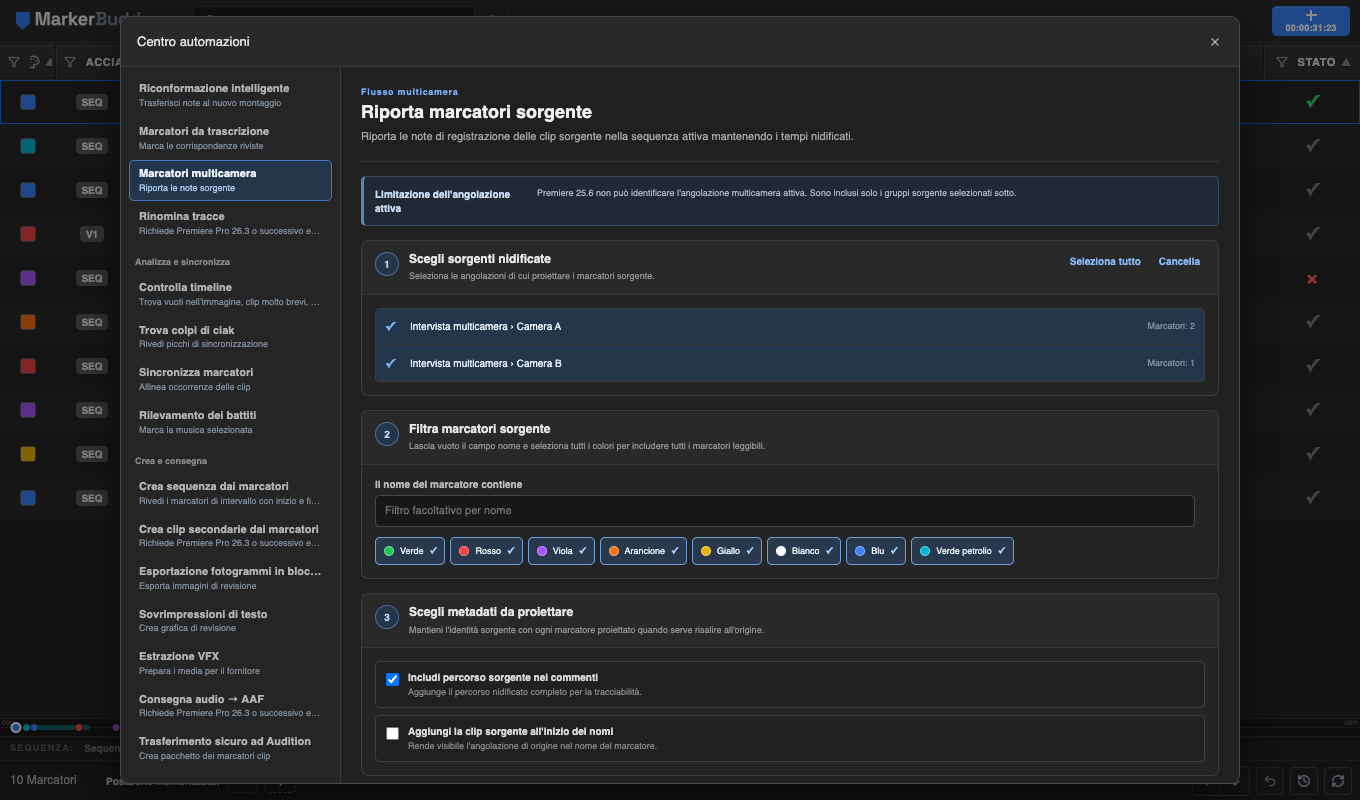Toggle the Blu color filter chip
Viewport: 1360px width, 800px height.
pos(876,551)
